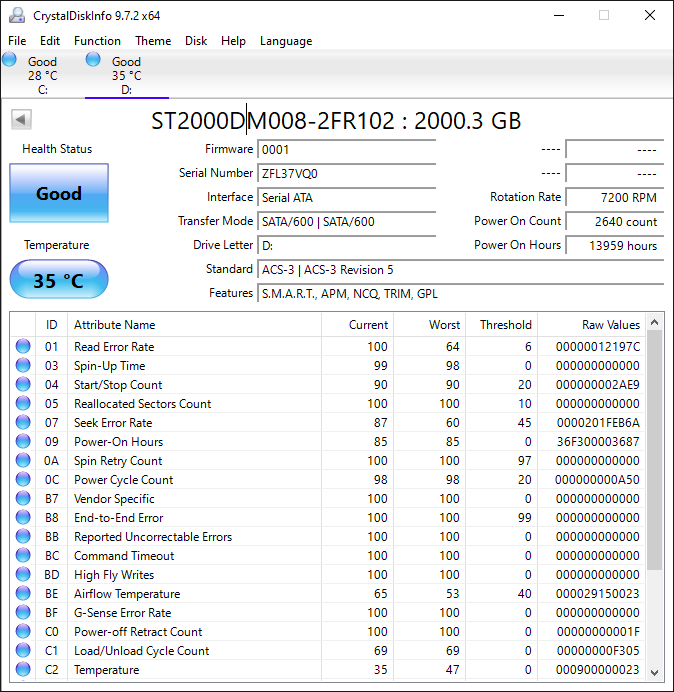Image resolution: width=674 pixels, height=692 pixels.
Task: Click status orb of Spin-Up Time row
Action: pyautogui.click(x=23, y=365)
